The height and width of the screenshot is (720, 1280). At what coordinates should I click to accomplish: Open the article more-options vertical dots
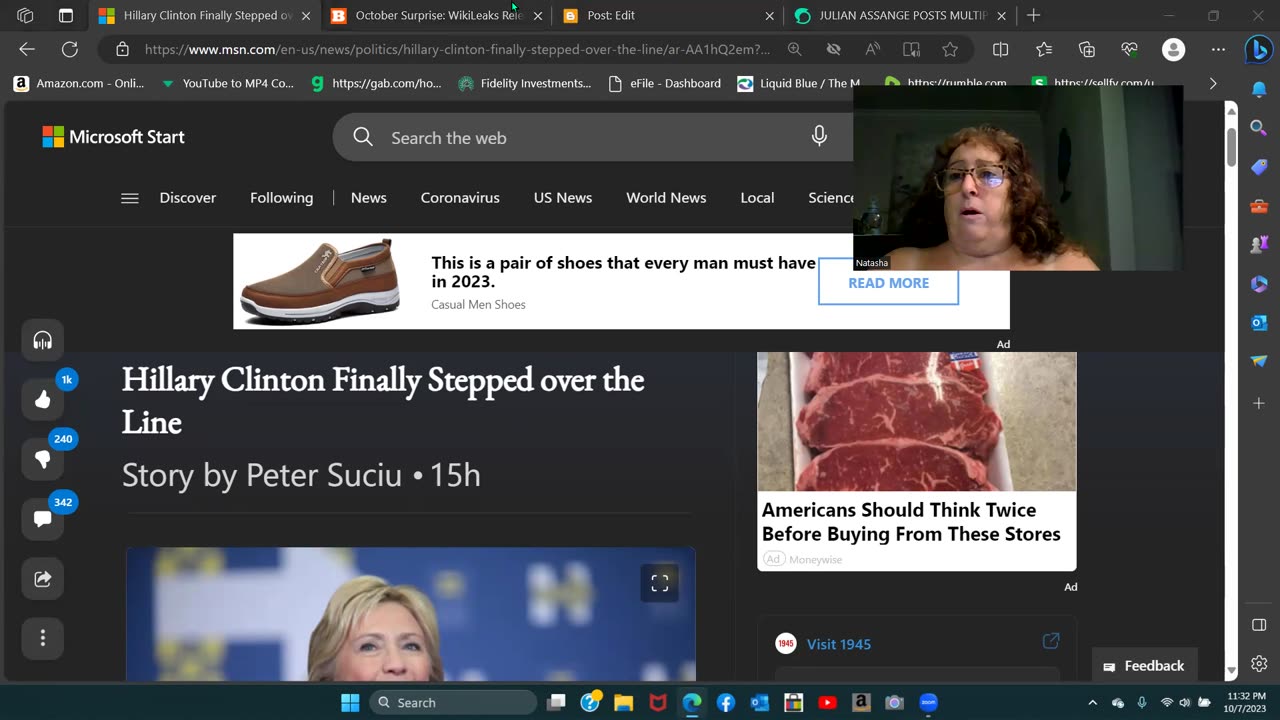coord(42,637)
